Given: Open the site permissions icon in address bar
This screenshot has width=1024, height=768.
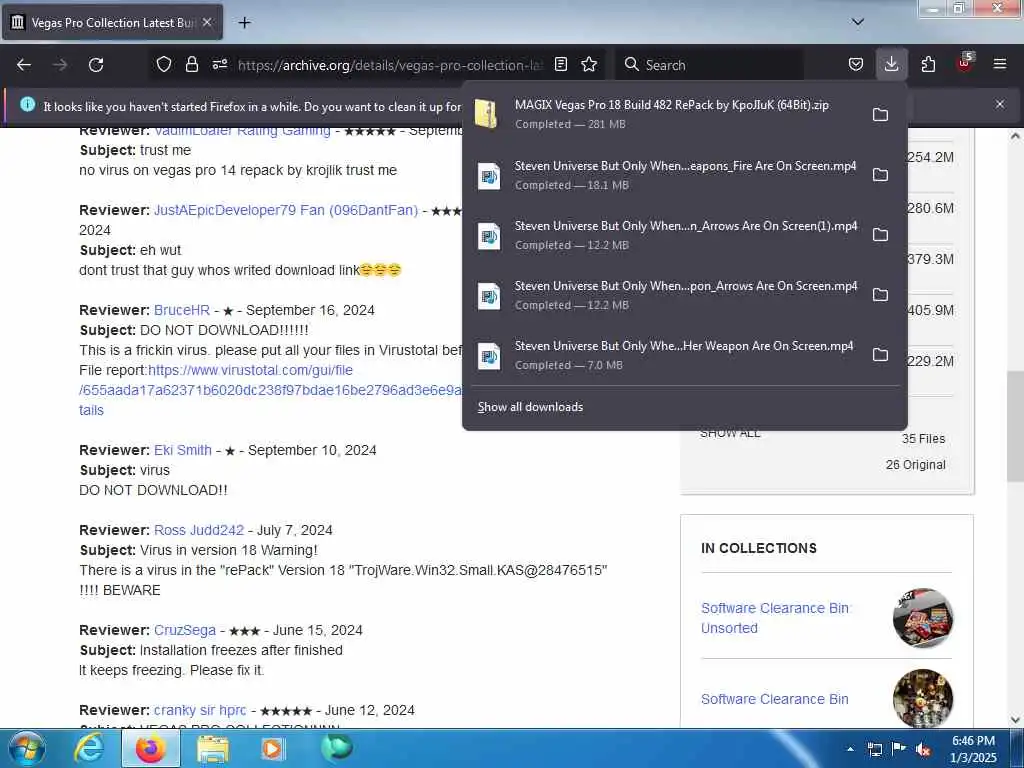Looking at the screenshot, I should pyautogui.click(x=220, y=64).
